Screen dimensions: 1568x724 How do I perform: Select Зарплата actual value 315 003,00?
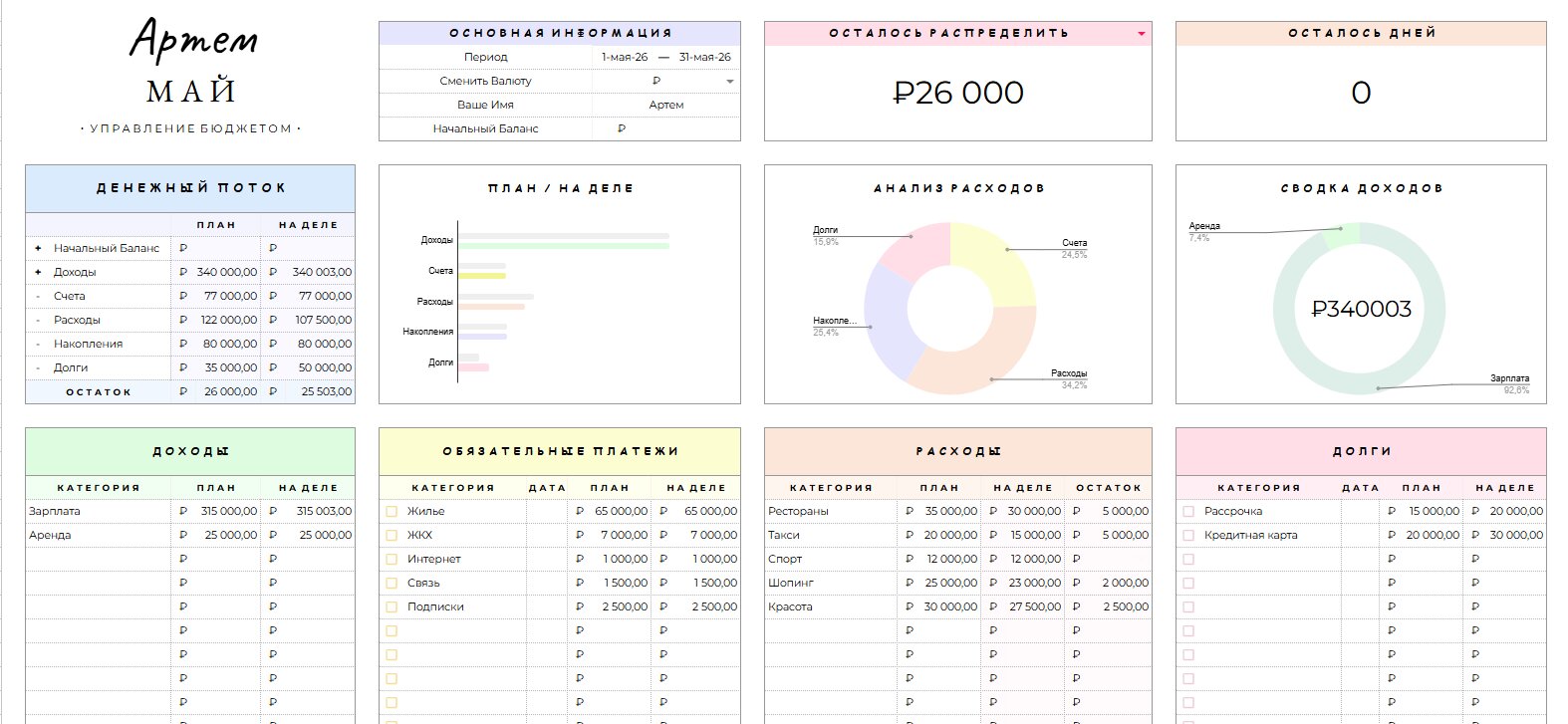coord(324,511)
